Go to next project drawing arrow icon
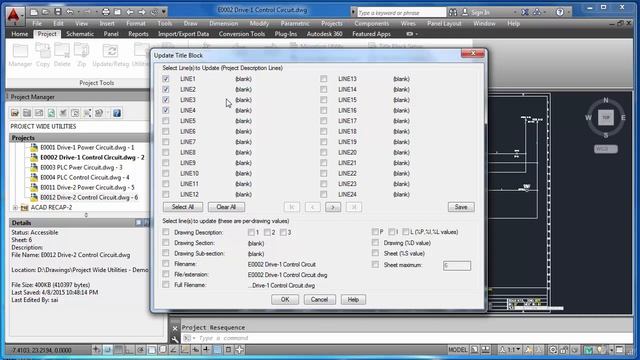Screen dimensions: 640x360 (x=142, y=12)
